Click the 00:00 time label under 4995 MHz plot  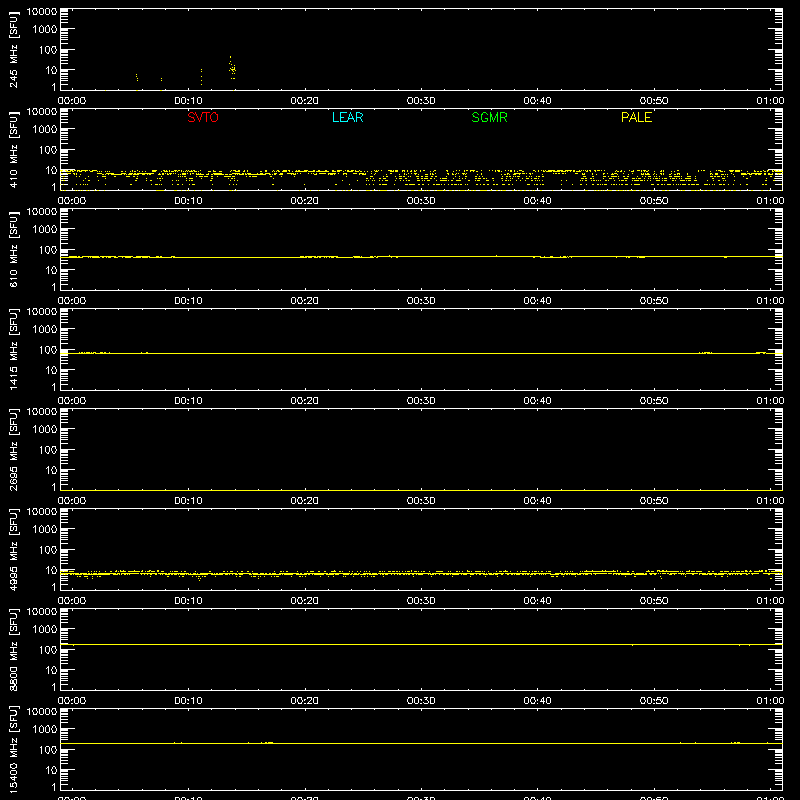(72, 601)
